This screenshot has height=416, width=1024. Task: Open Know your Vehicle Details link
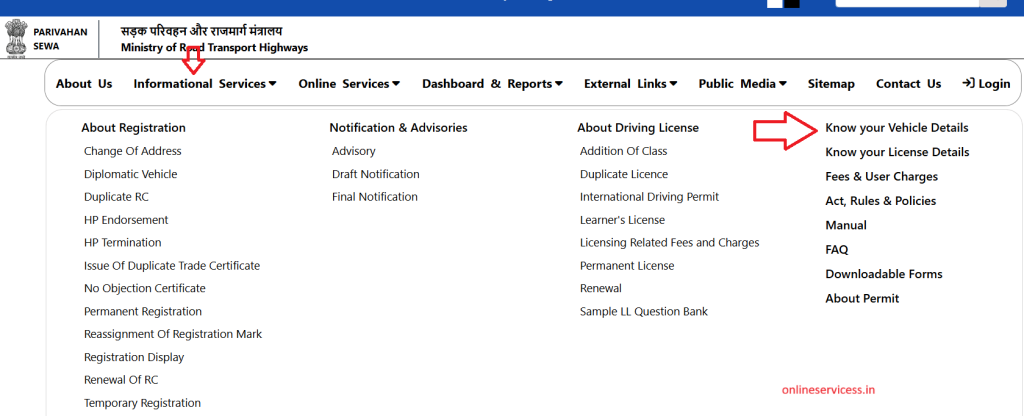[897, 128]
